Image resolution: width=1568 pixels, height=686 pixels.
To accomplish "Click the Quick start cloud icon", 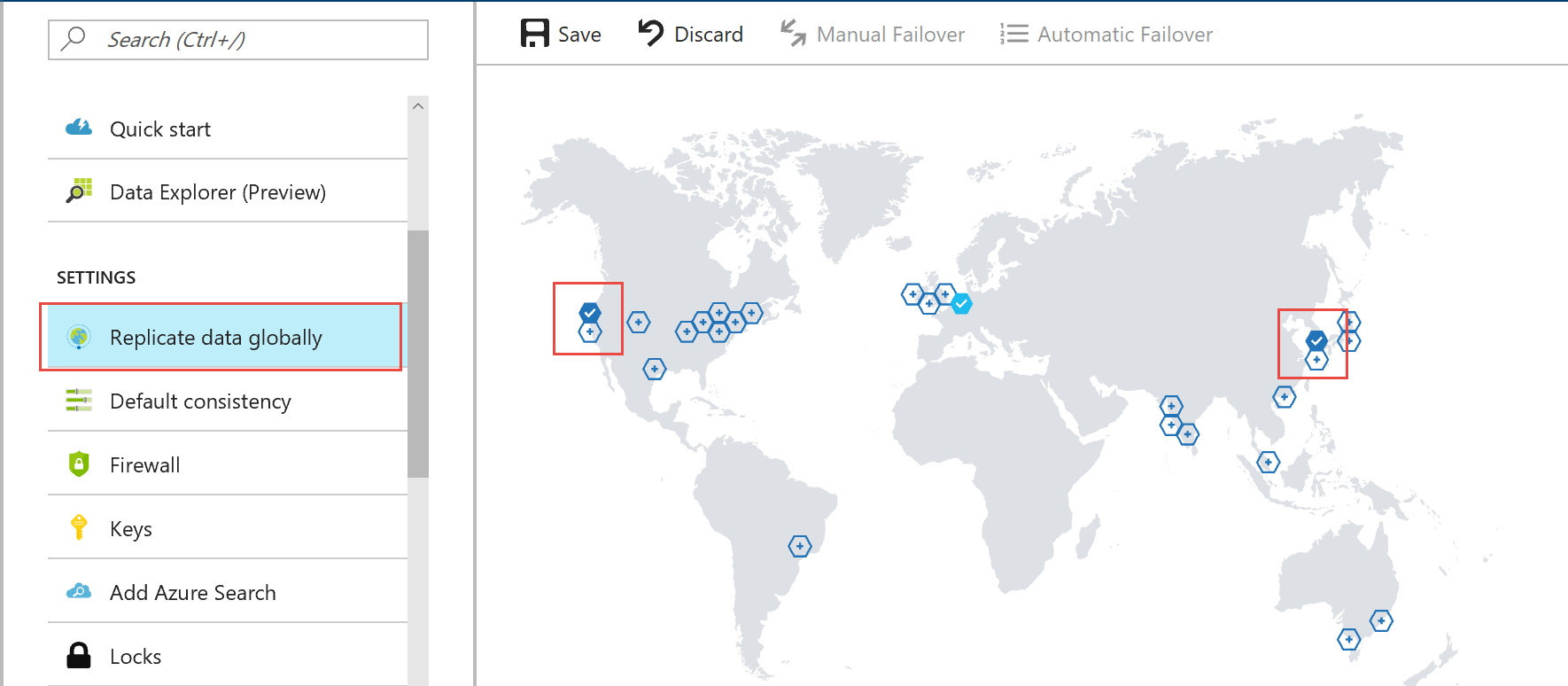I will tap(79, 129).
